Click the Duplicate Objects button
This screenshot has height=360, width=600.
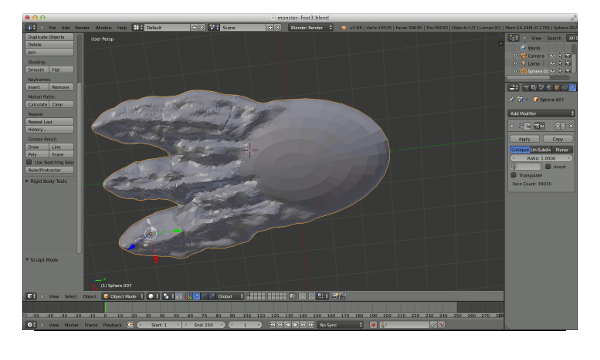(x=49, y=37)
